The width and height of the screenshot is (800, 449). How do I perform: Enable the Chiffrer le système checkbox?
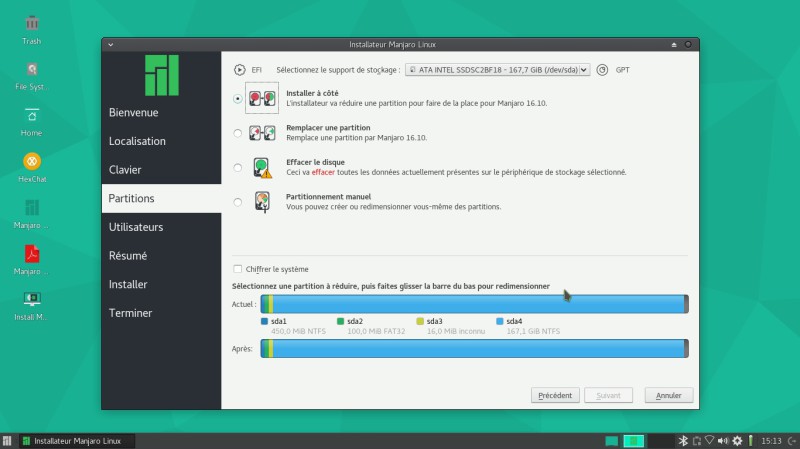(238, 269)
